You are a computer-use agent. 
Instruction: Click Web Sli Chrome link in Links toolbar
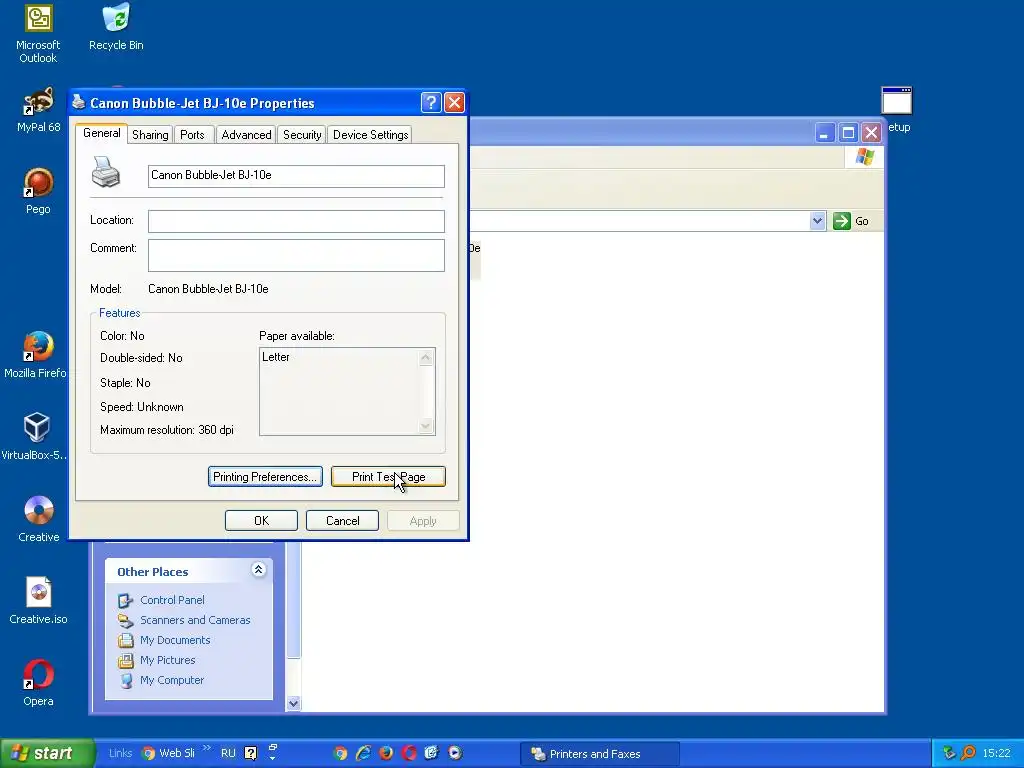click(x=168, y=753)
